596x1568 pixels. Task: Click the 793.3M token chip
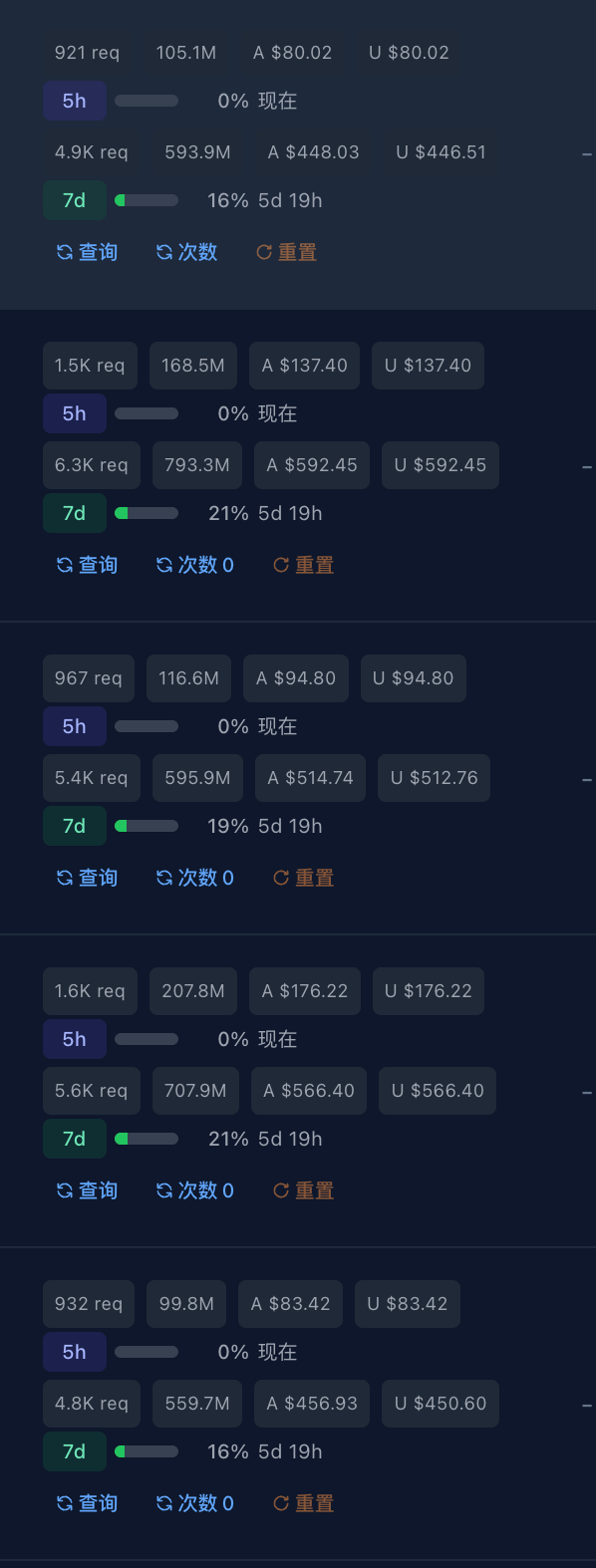197,465
